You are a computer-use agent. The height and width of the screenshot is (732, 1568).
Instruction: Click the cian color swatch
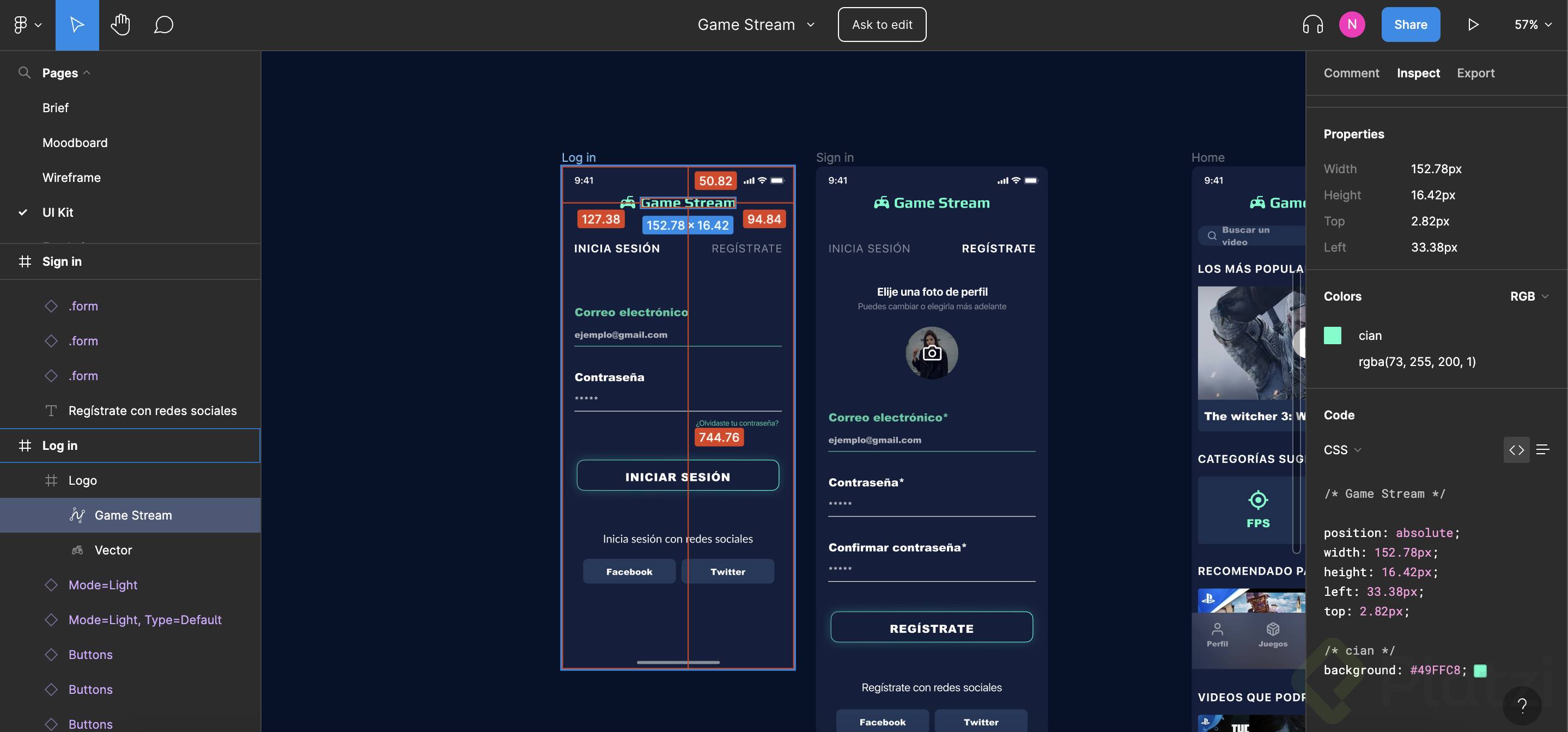point(1333,335)
